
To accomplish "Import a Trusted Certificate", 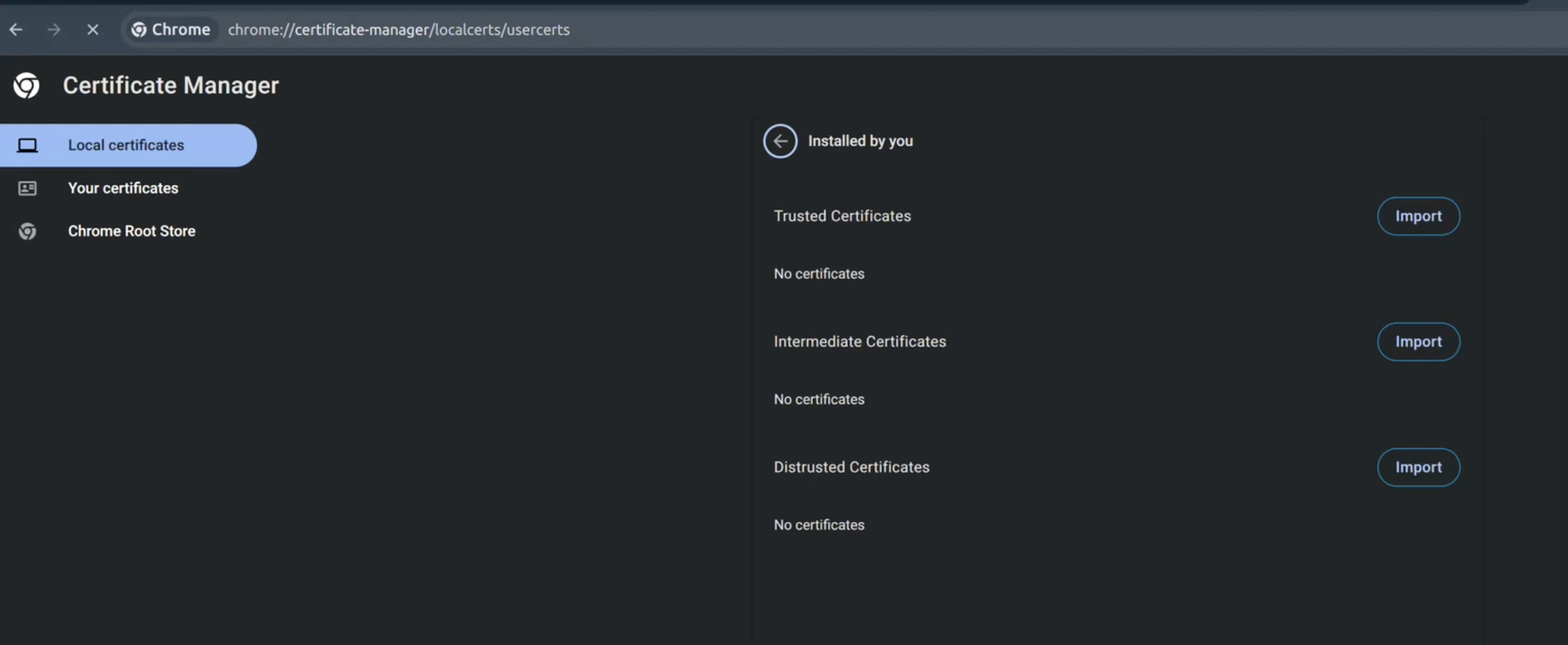I will click(x=1419, y=216).
